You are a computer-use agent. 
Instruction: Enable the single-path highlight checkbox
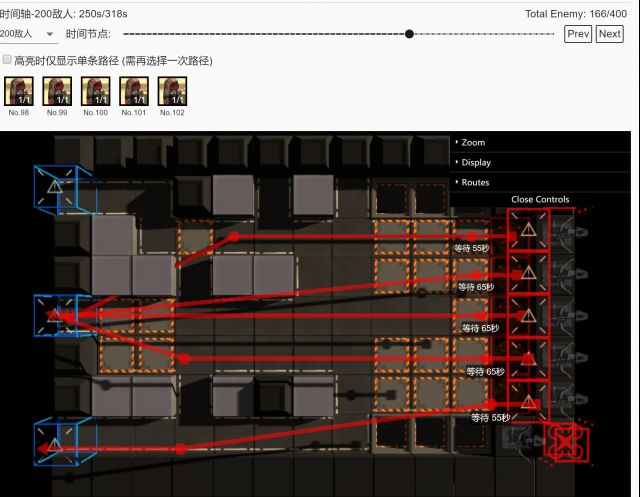point(8,60)
